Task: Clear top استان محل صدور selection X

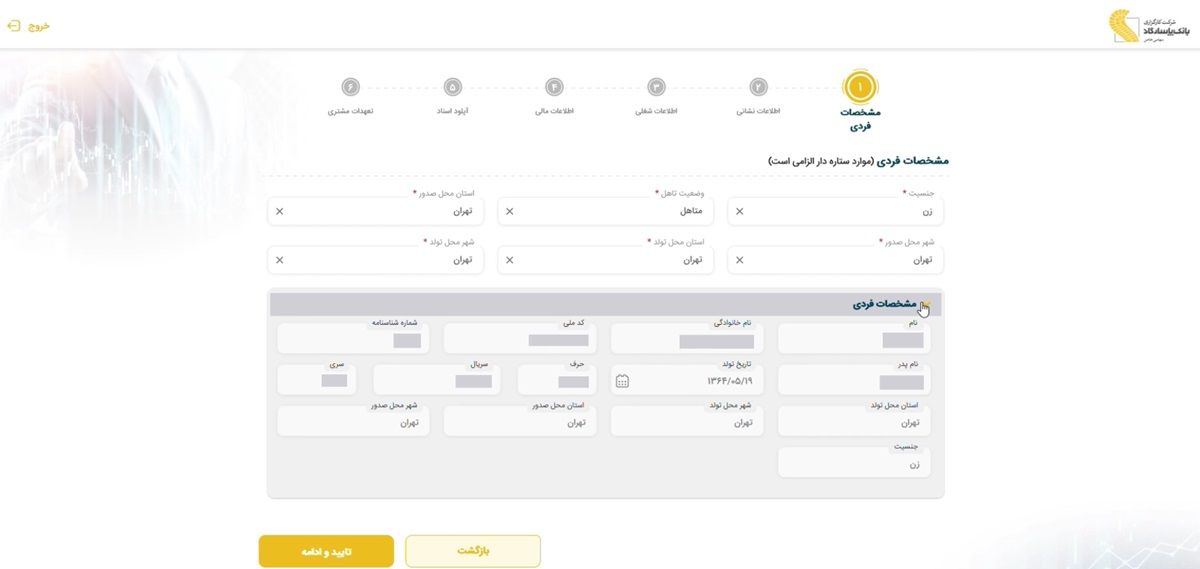Action: click(279, 211)
